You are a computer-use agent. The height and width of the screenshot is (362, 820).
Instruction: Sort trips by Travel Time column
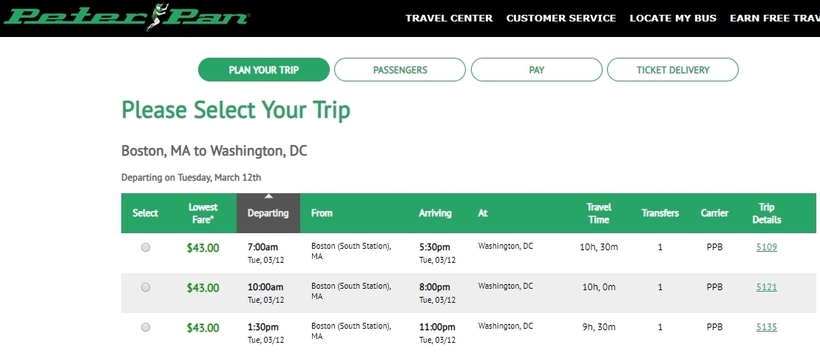pyautogui.click(x=599, y=213)
